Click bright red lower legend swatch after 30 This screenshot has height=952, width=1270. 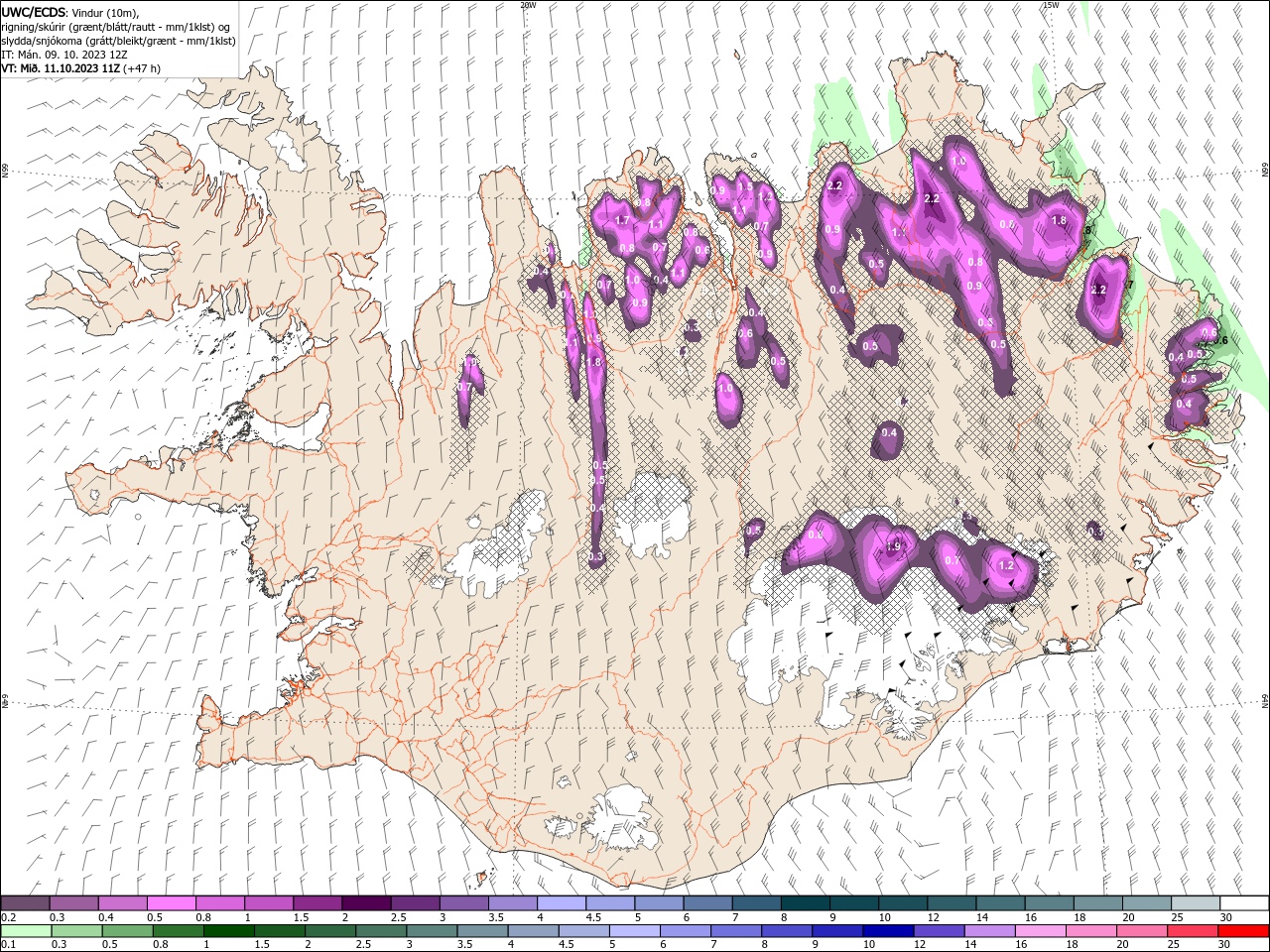[x=1245, y=931]
